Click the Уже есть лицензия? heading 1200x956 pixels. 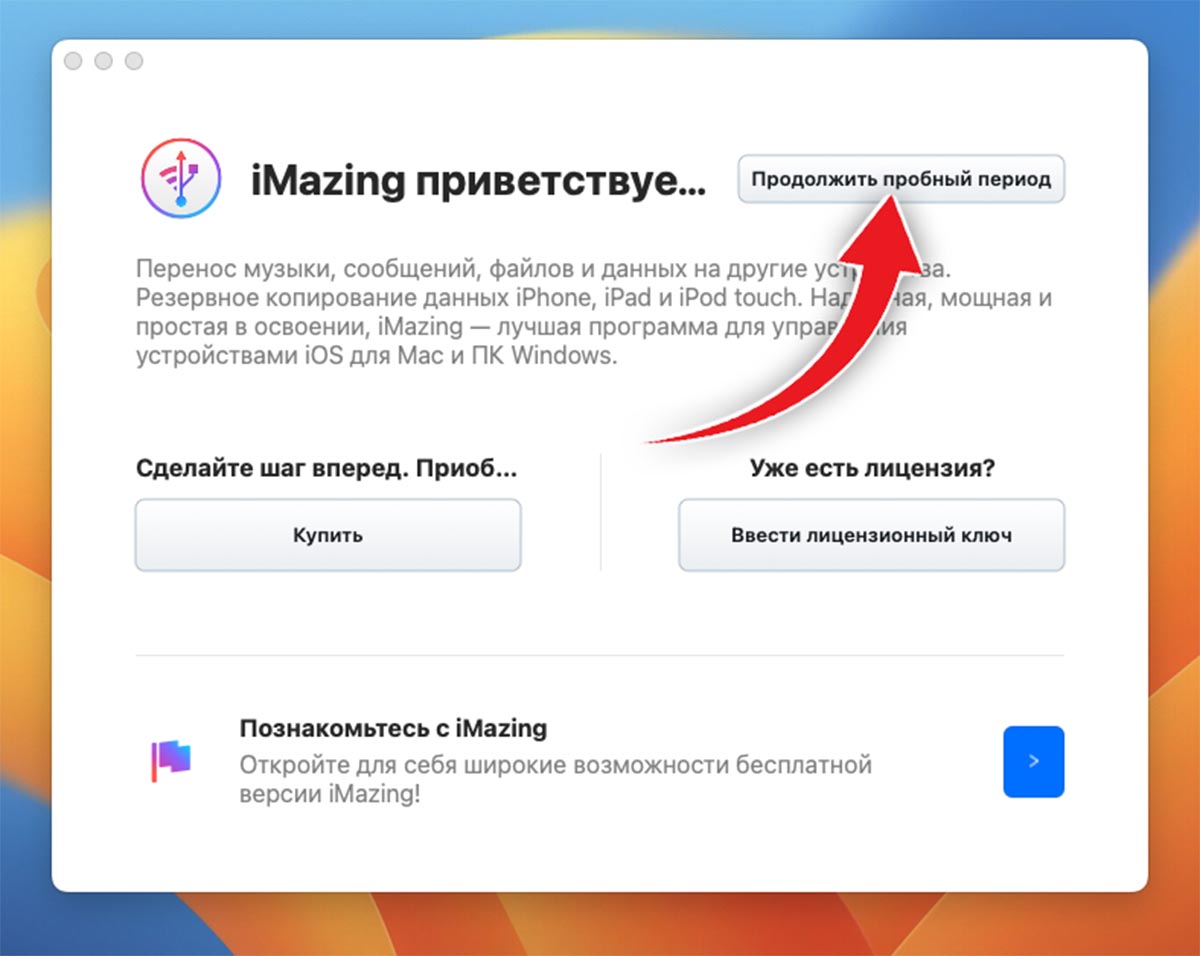click(872, 468)
